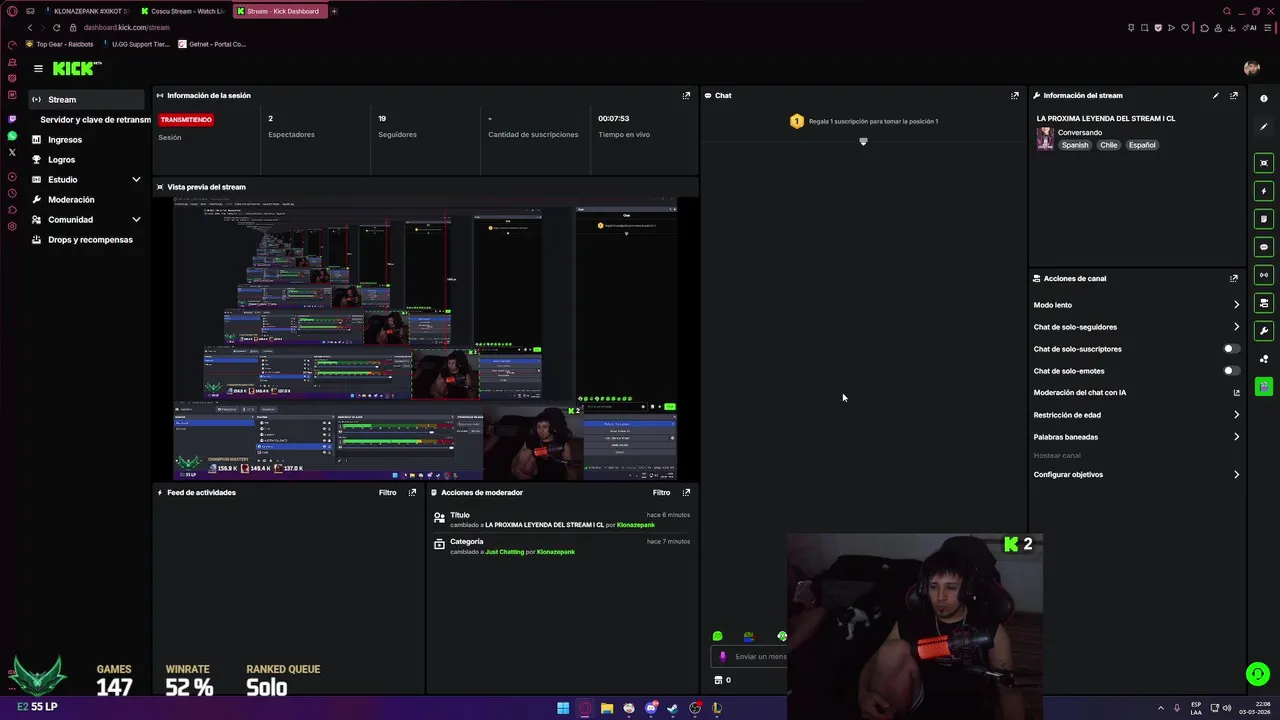Click the green Kick emote in chat

pyautogui.click(x=717, y=636)
